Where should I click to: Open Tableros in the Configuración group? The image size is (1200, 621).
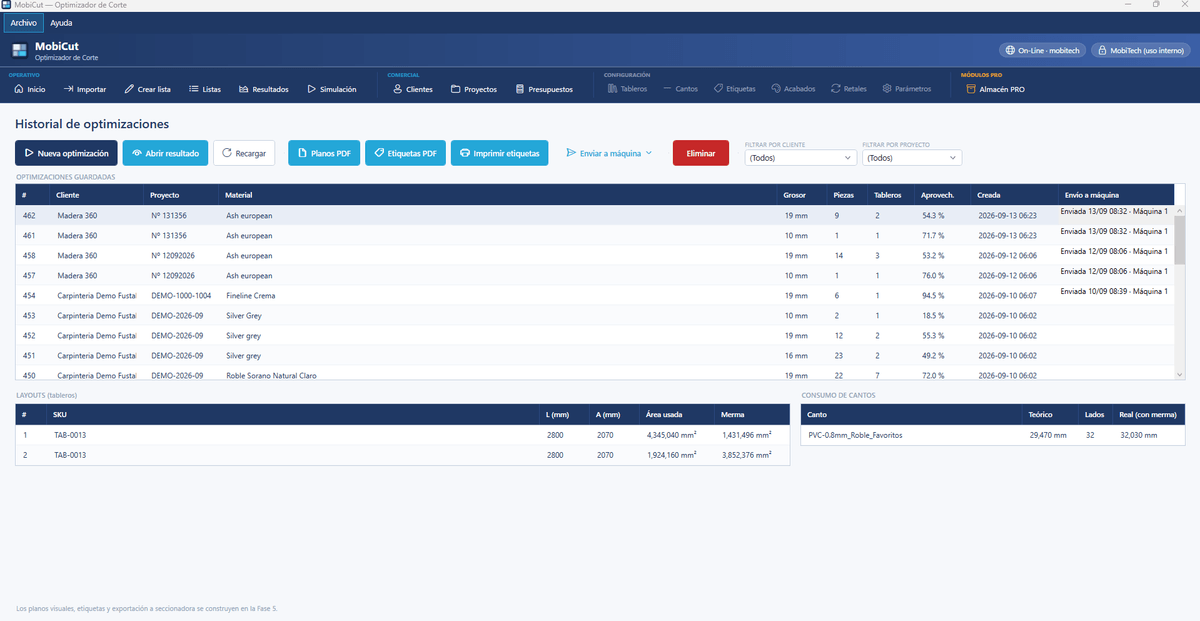tap(627, 89)
